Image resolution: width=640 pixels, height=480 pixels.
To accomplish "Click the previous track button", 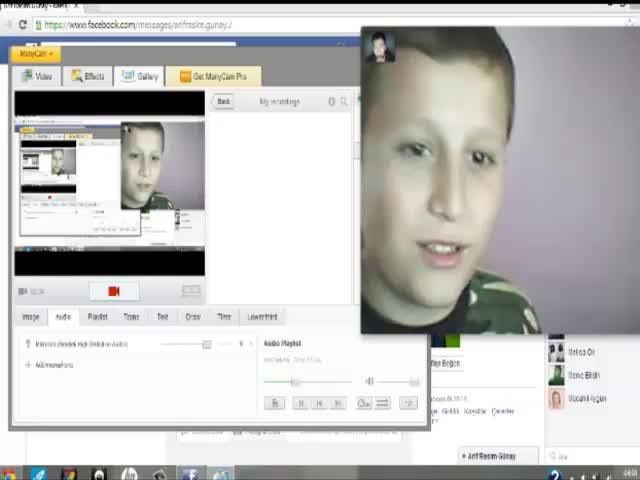I will (x=319, y=403).
